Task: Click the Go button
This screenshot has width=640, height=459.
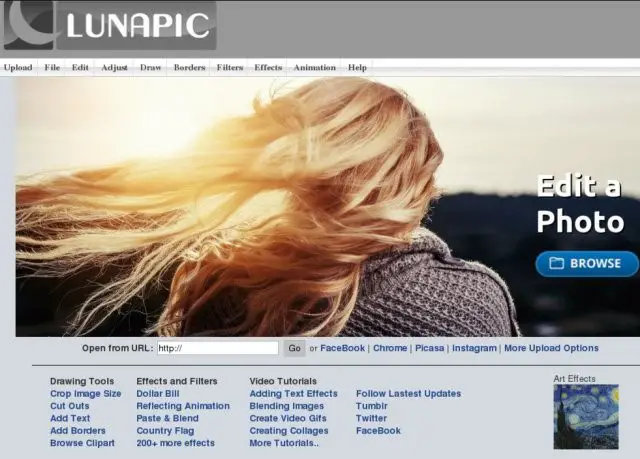Action: 294,348
